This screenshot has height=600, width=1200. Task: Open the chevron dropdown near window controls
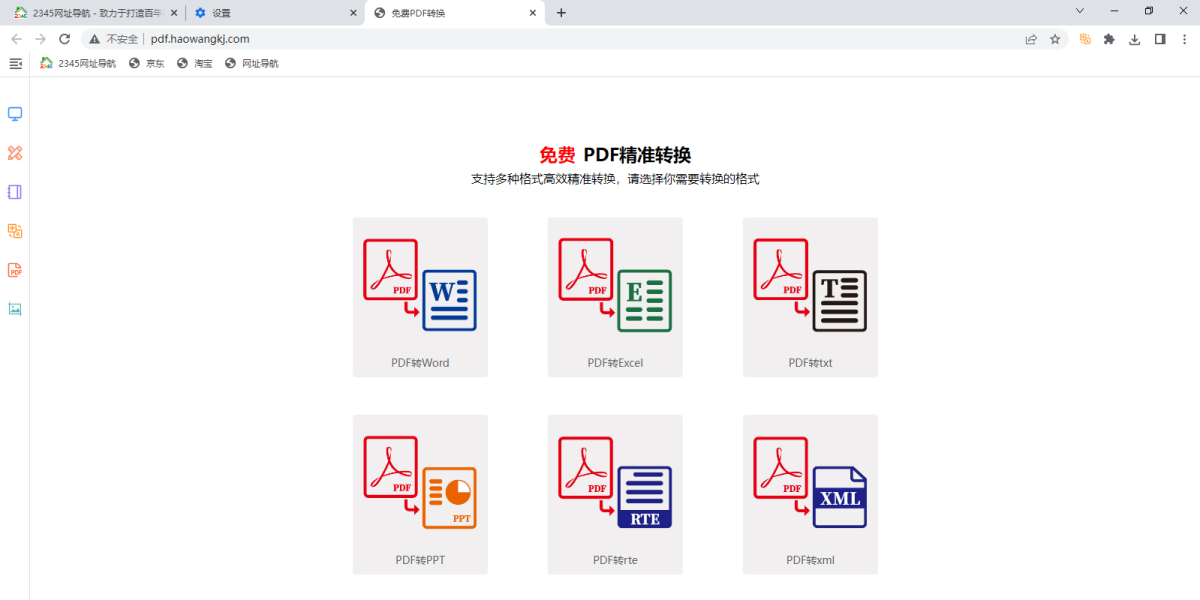click(x=1078, y=9)
